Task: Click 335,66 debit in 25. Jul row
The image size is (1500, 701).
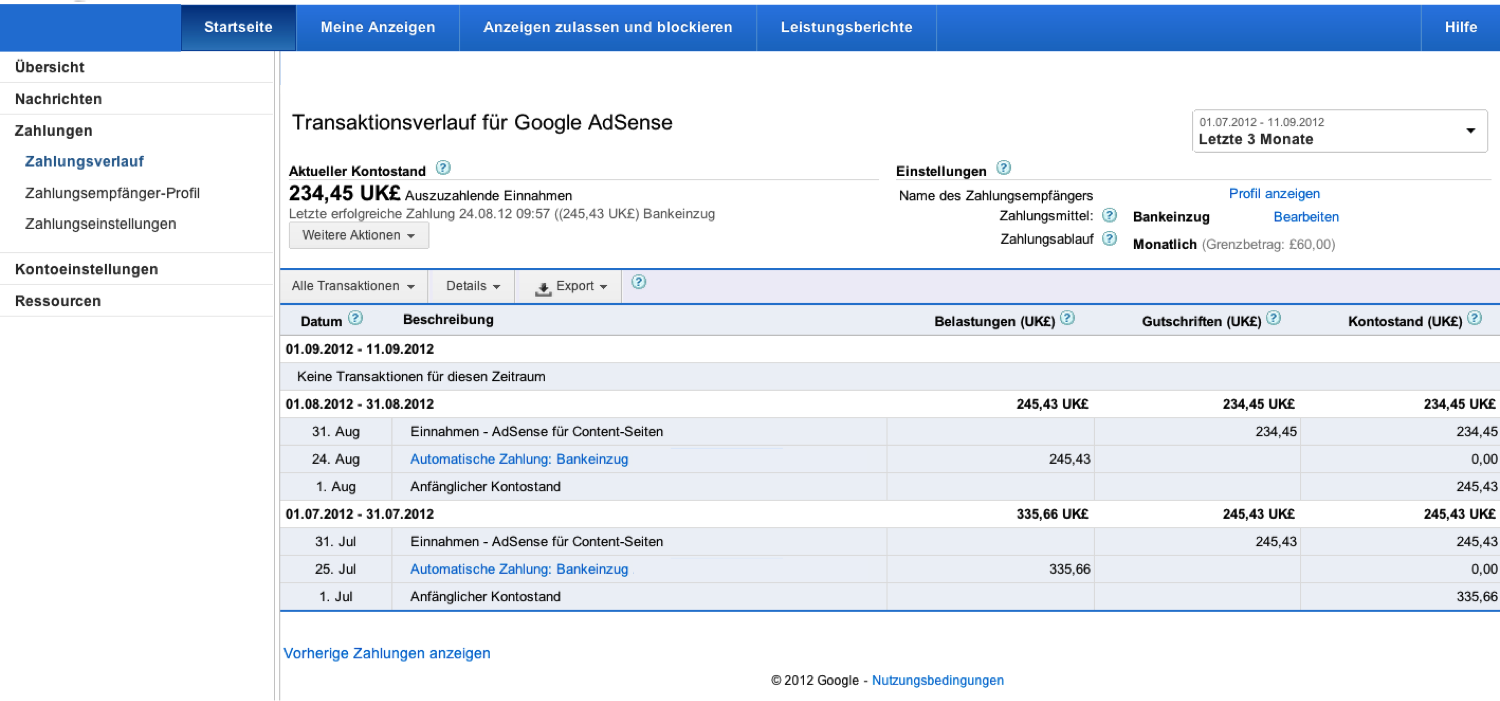Action: [1069, 569]
